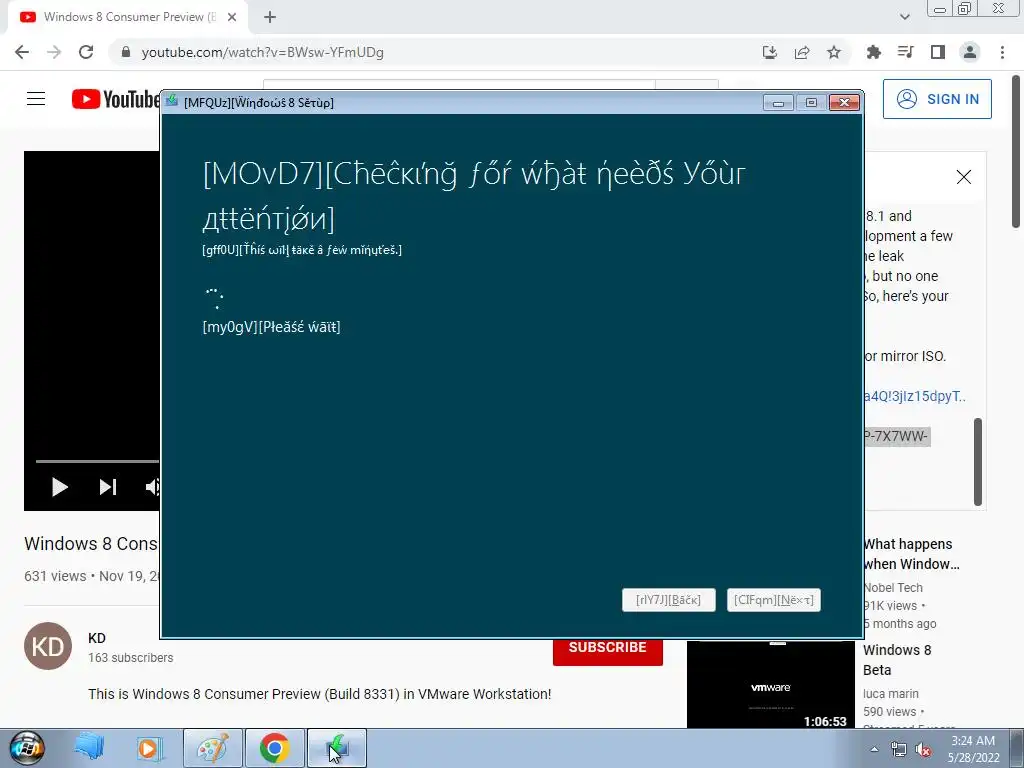The height and width of the screenshot is (768, 1024).
Task: Toggle Chrome side panel icon
Action: pos(938,52)
